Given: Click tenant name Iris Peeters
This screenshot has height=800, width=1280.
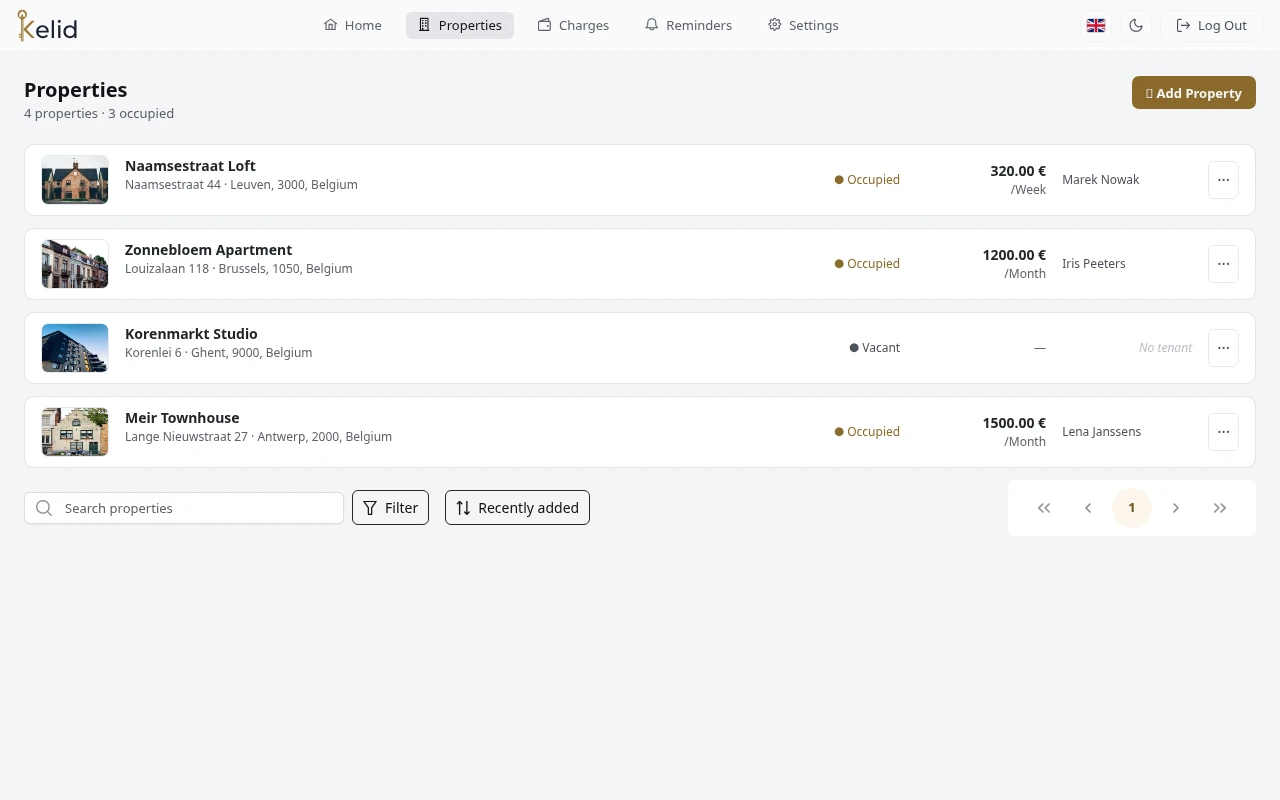Looking at the screenshot, I should click(1093, 264).
